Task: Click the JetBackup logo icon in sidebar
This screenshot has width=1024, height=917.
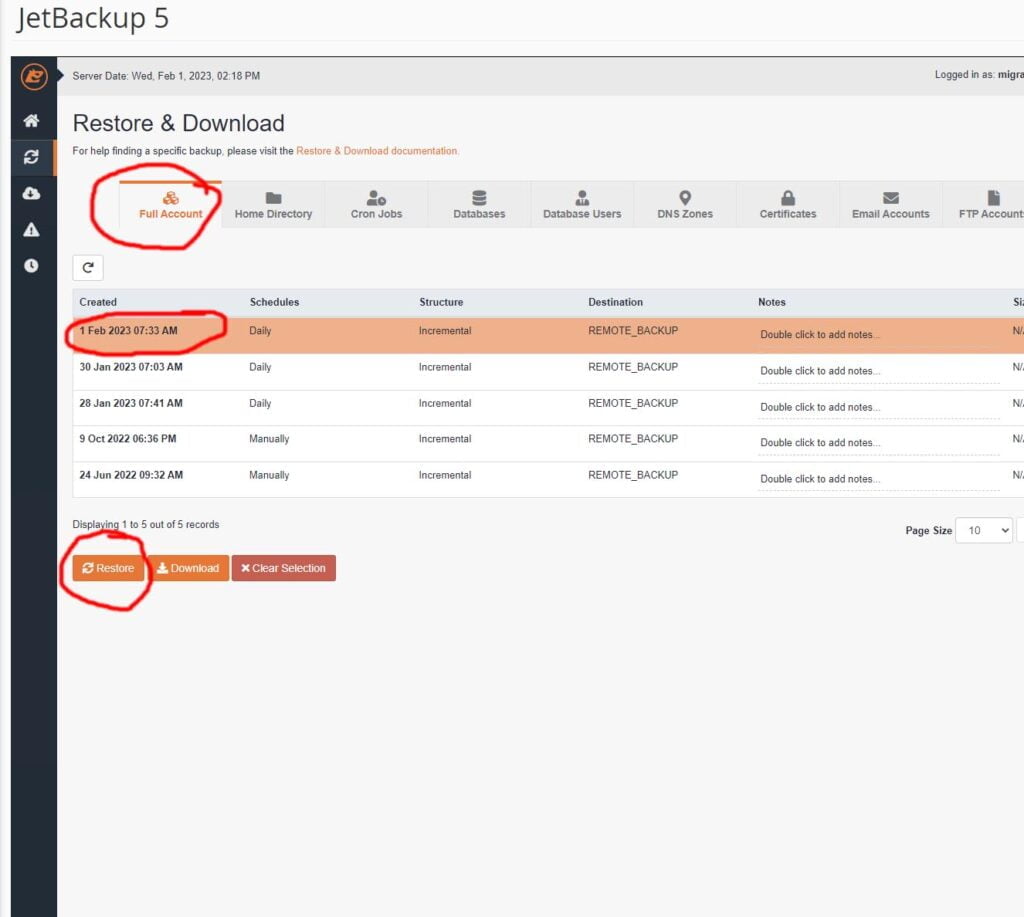Action: point(33,77)
